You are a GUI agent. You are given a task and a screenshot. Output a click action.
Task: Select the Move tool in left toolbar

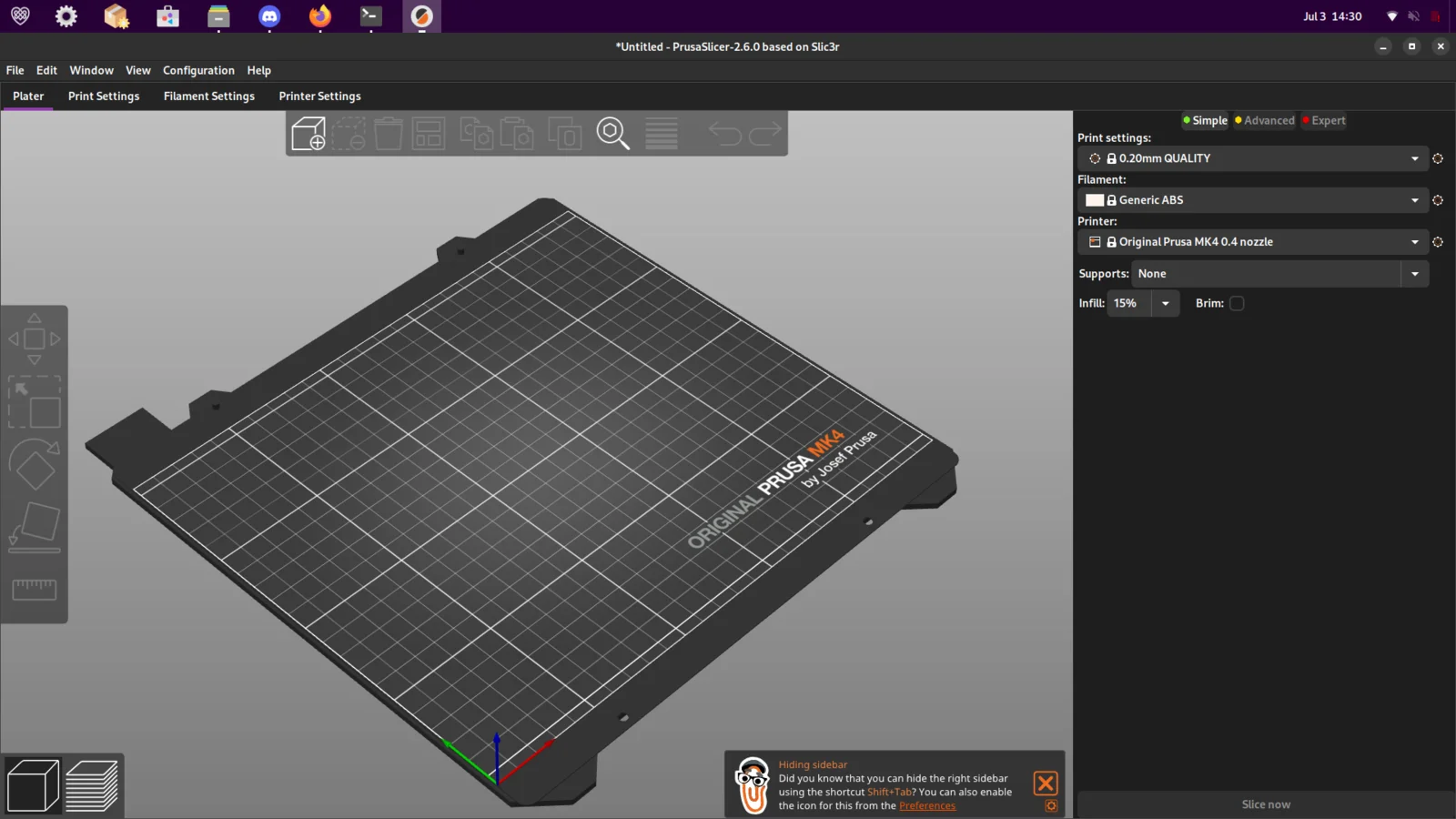(35, 339)
